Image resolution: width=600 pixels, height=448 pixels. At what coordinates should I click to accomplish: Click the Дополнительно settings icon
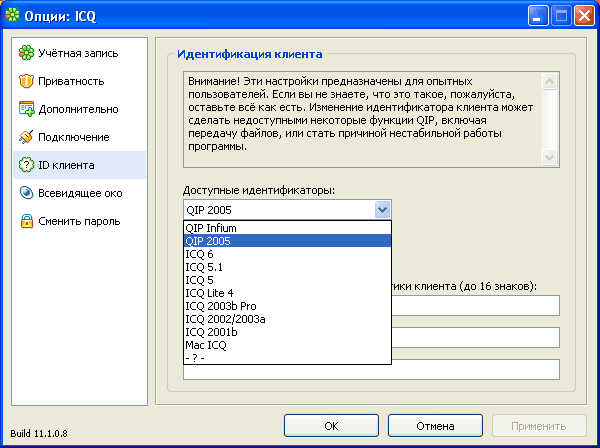coord(26,108)
